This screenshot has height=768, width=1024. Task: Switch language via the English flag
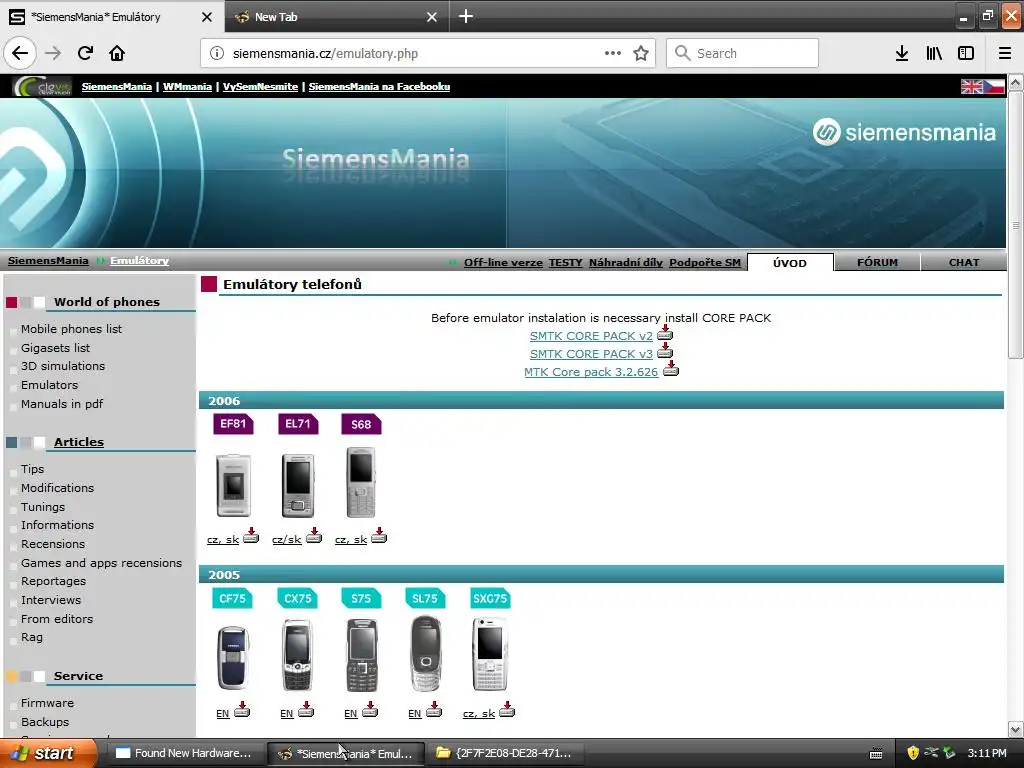(x=971, y=86)
